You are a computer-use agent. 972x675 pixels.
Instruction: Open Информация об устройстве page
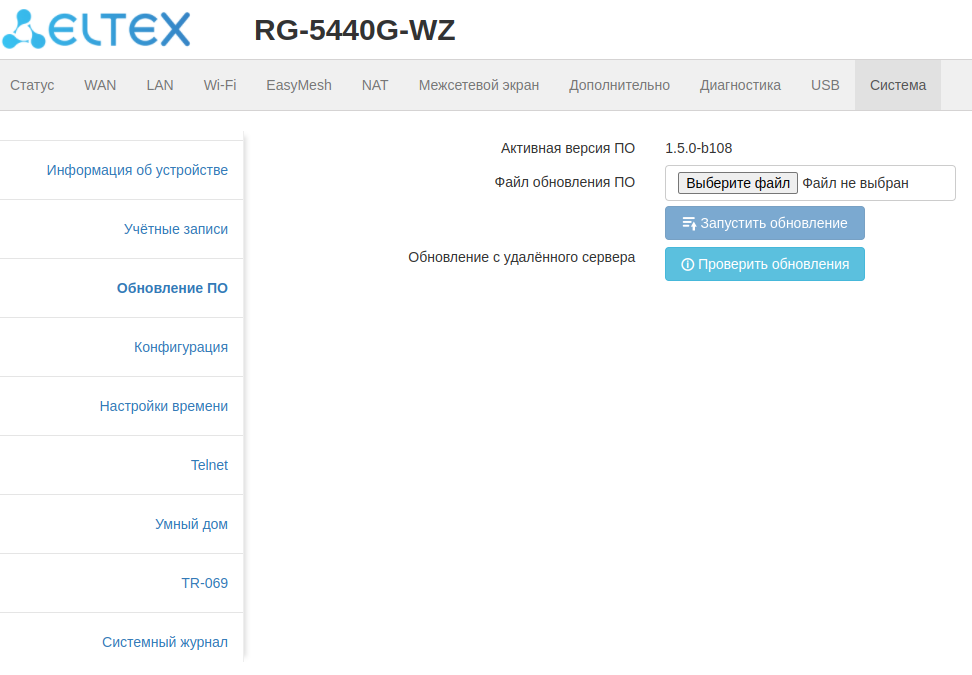(x=137, y=170)
